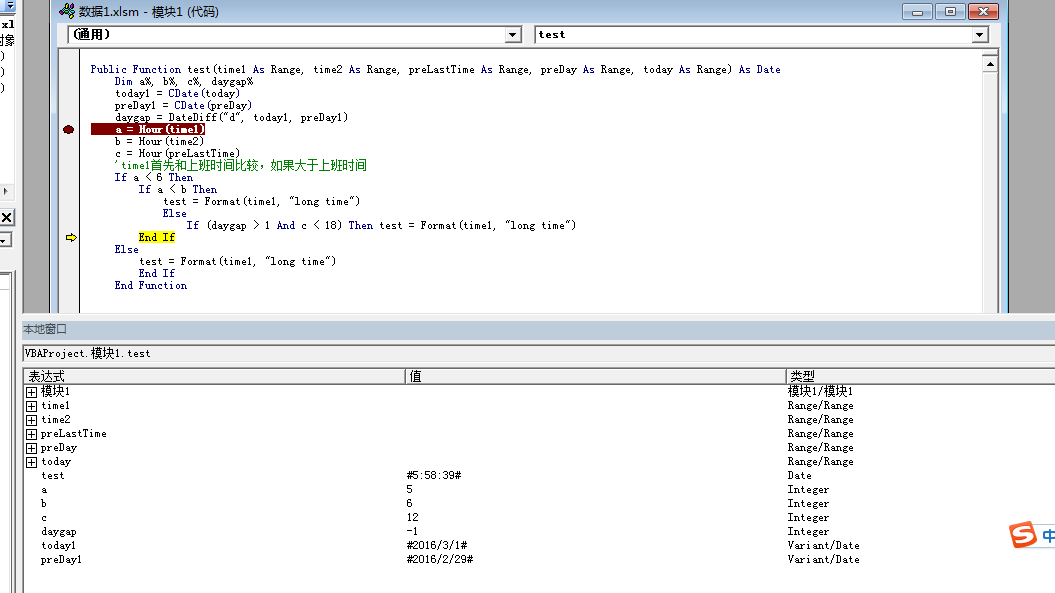Close the left panel with X button

coord(6,217)
